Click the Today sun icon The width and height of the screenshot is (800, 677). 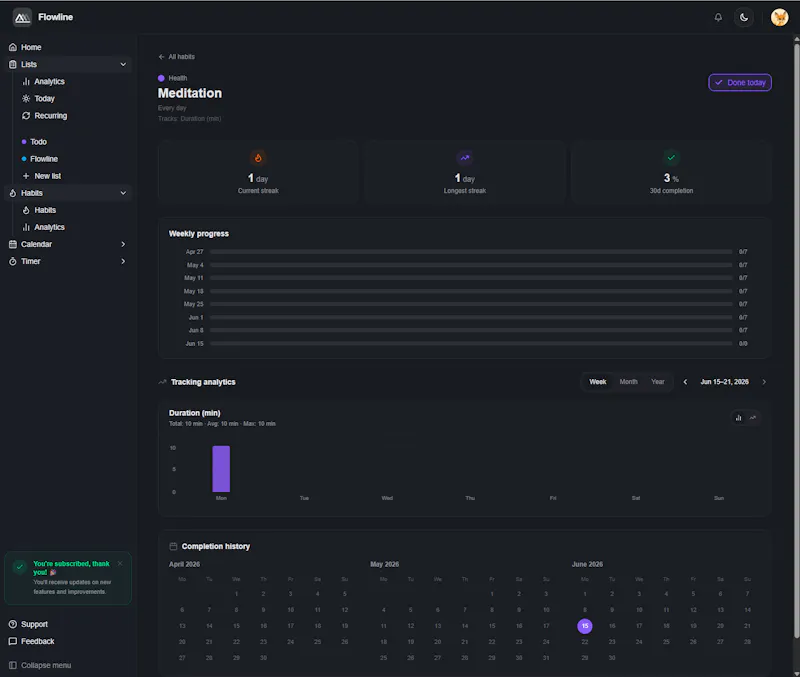[x=26, y=98]
